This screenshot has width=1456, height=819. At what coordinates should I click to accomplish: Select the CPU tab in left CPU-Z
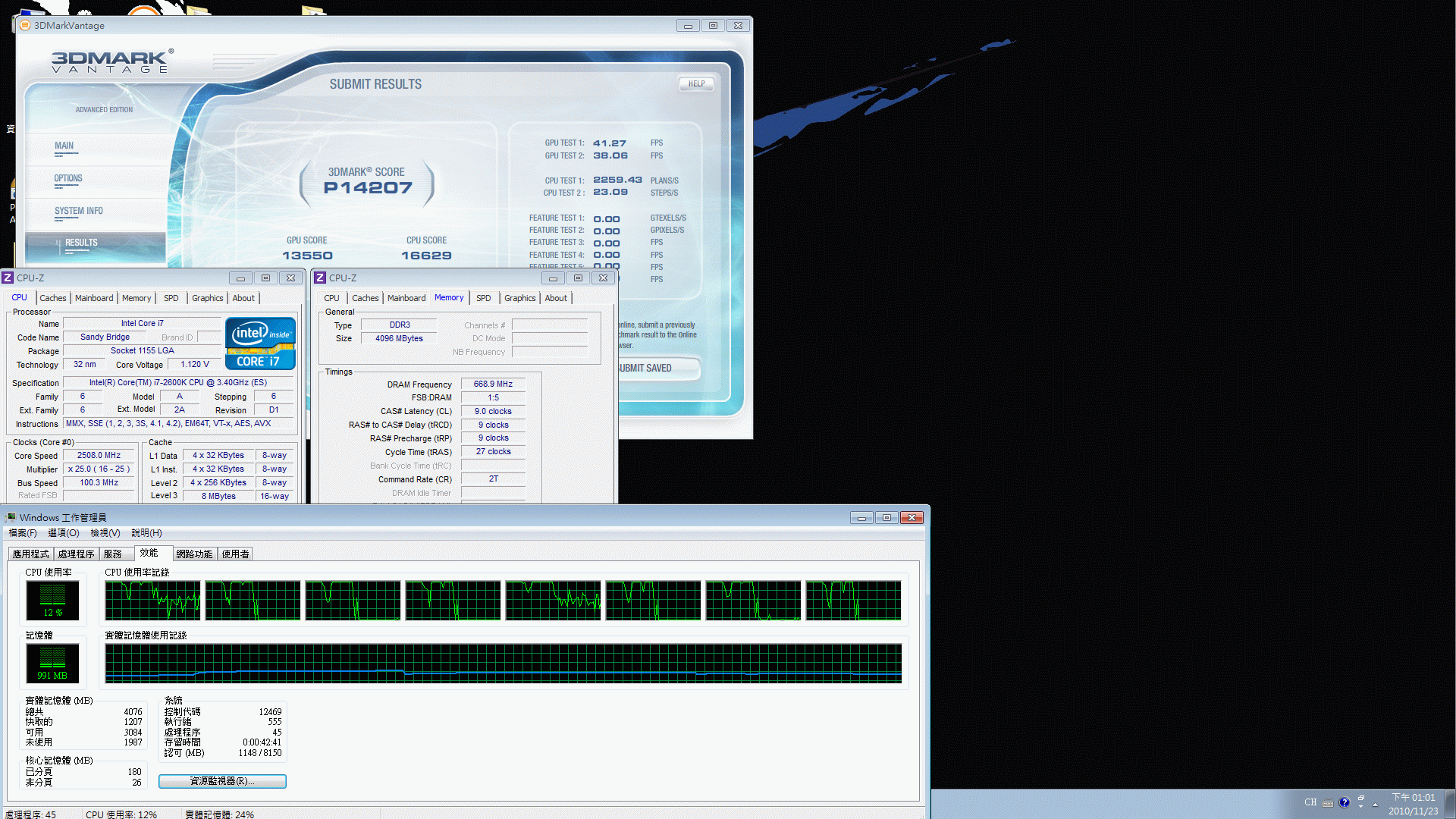[x=20, y=298]
